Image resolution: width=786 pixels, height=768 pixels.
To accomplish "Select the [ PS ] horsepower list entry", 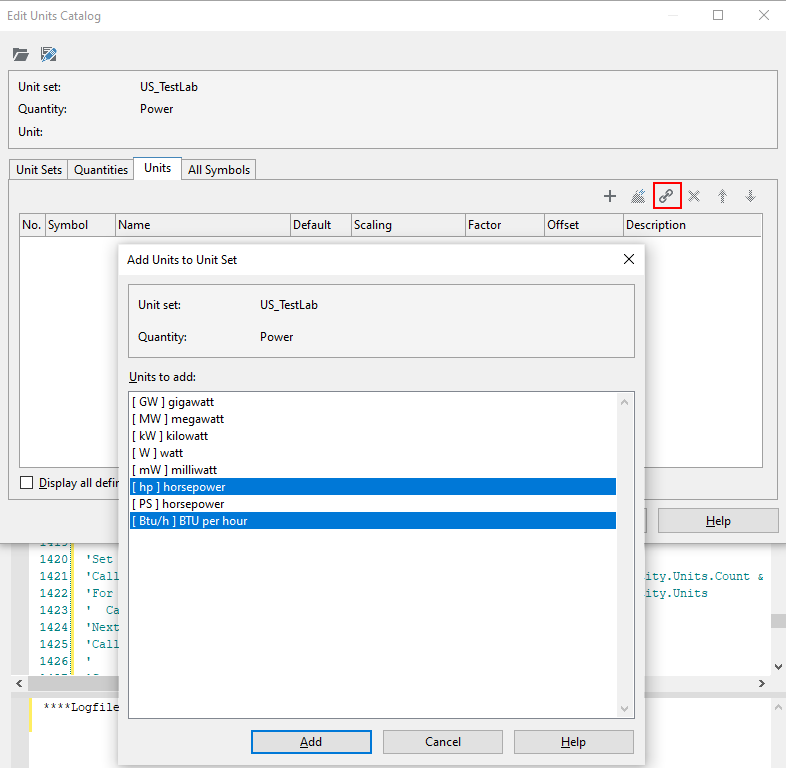I will (x=178, y=504).
